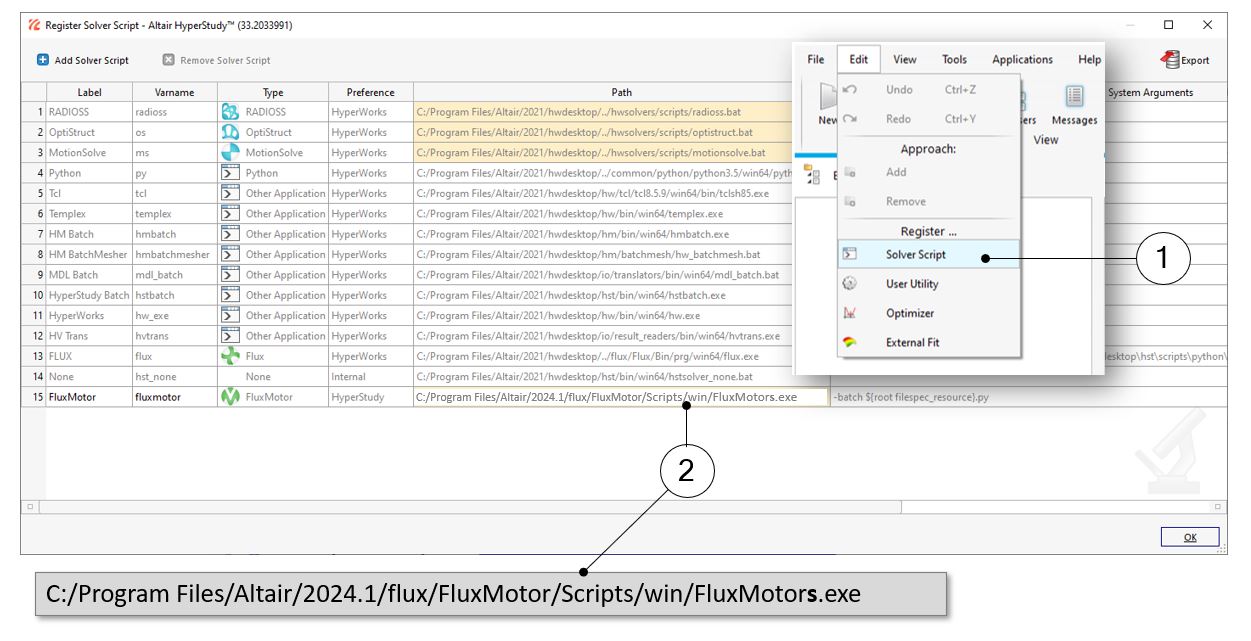Image resolution: width=1251 pixels, height=641 pixels.
Task: Open the Edit menu
Action: click(858, 60)
